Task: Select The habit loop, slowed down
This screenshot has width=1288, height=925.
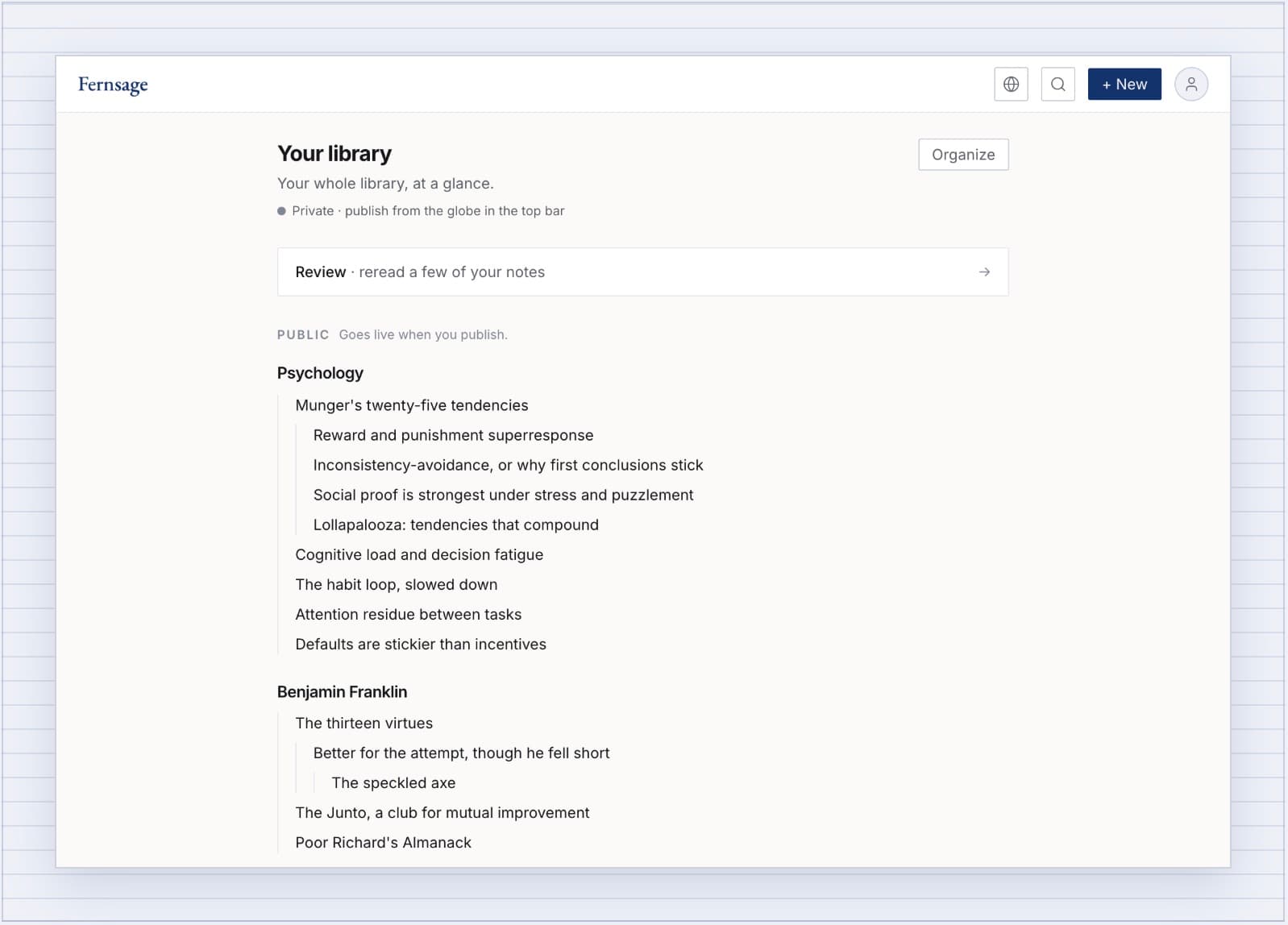Action: pos(396,584)
